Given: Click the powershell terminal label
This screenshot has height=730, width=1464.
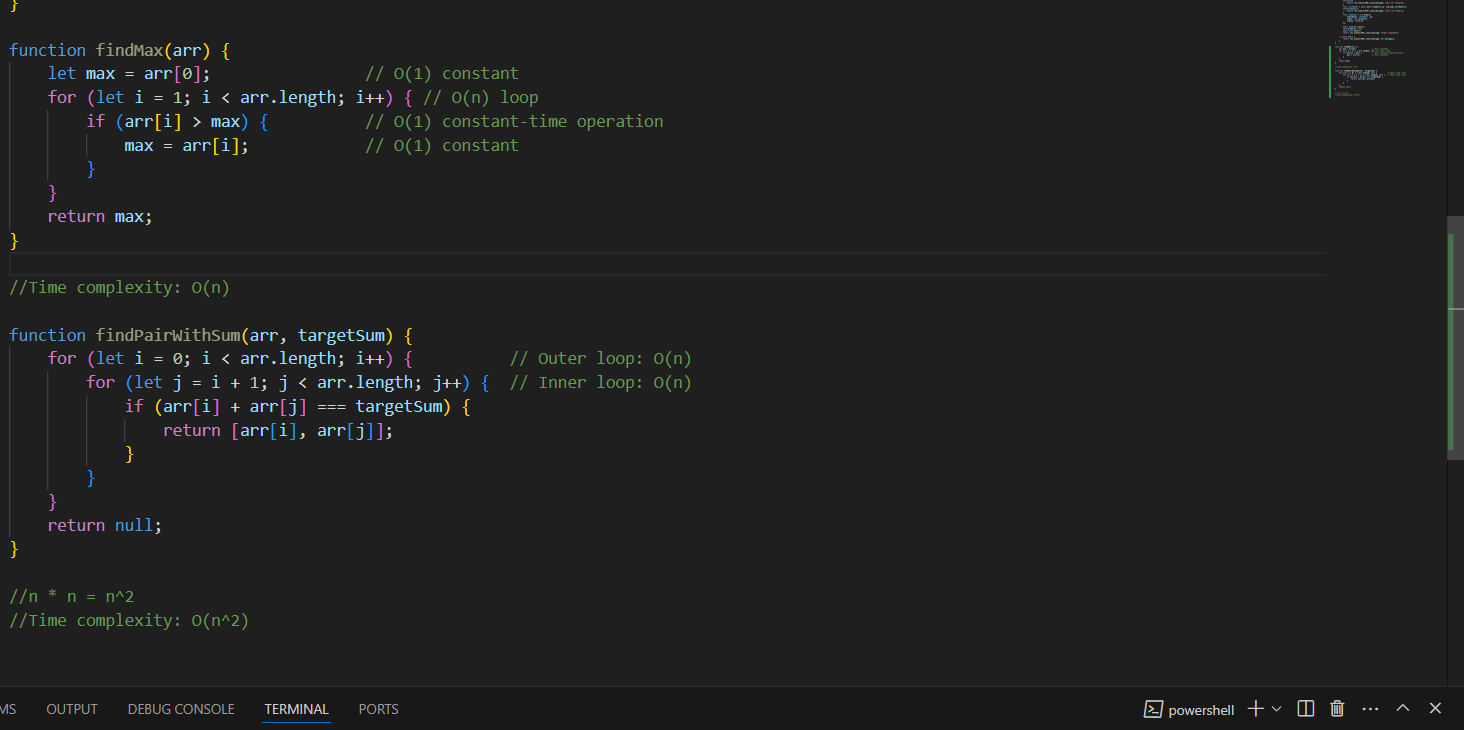Looking at the screenshot, I should (x=1201, y=710).
